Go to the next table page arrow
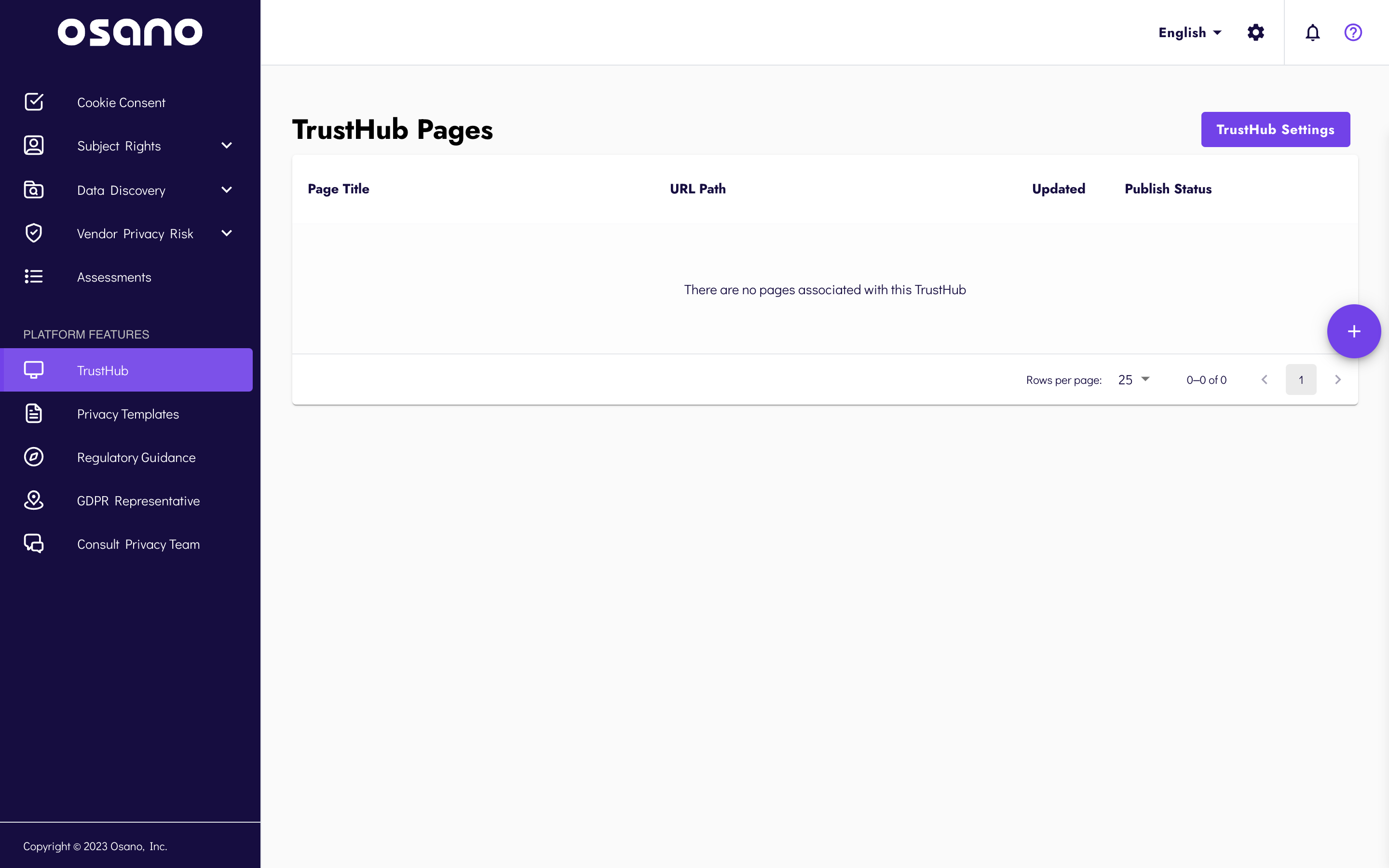 click(1338, 380)
